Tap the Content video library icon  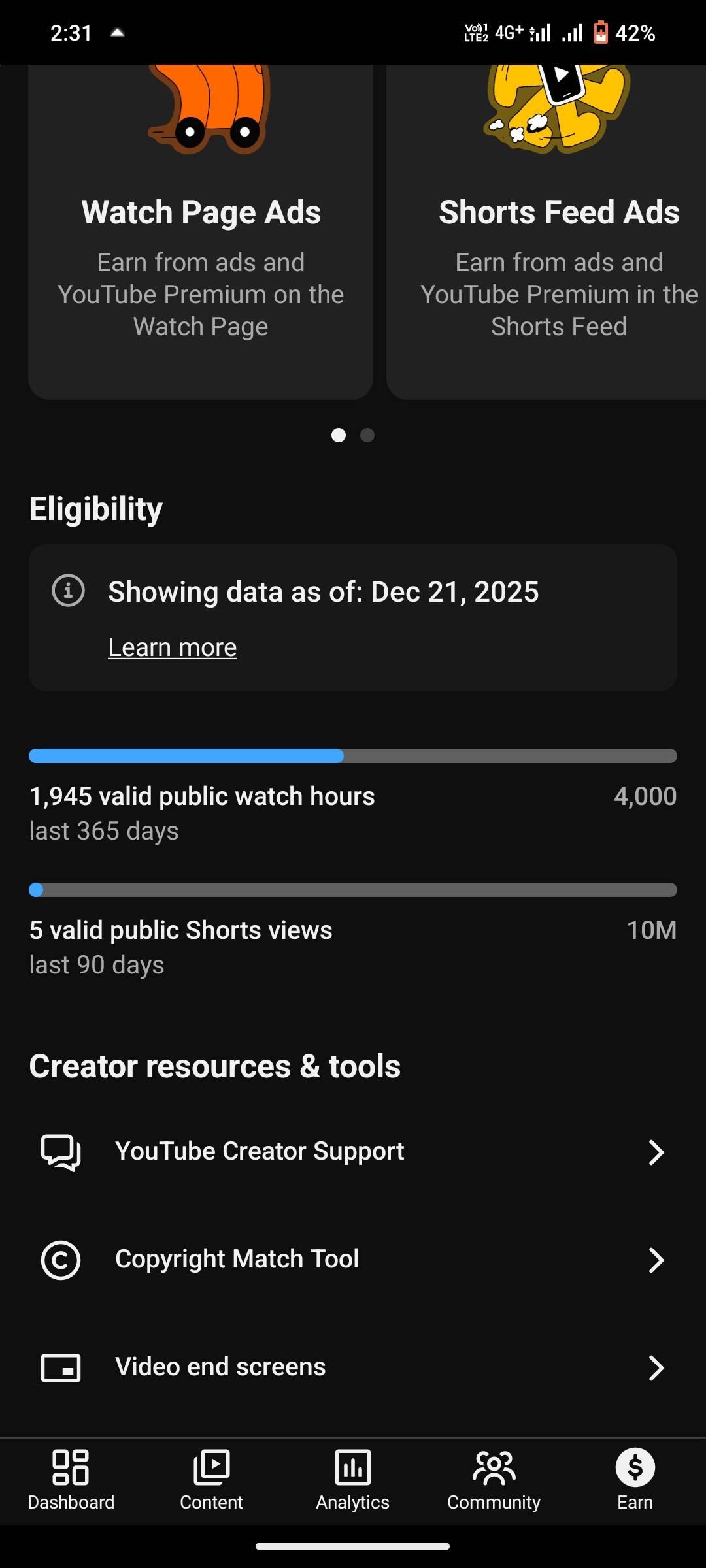(x=211, y=1467)
